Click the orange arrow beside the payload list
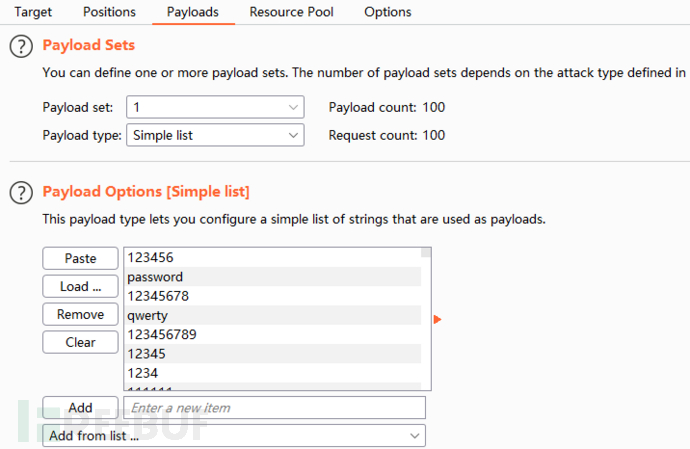Screen dimensions: 690x449 [437, 319]
